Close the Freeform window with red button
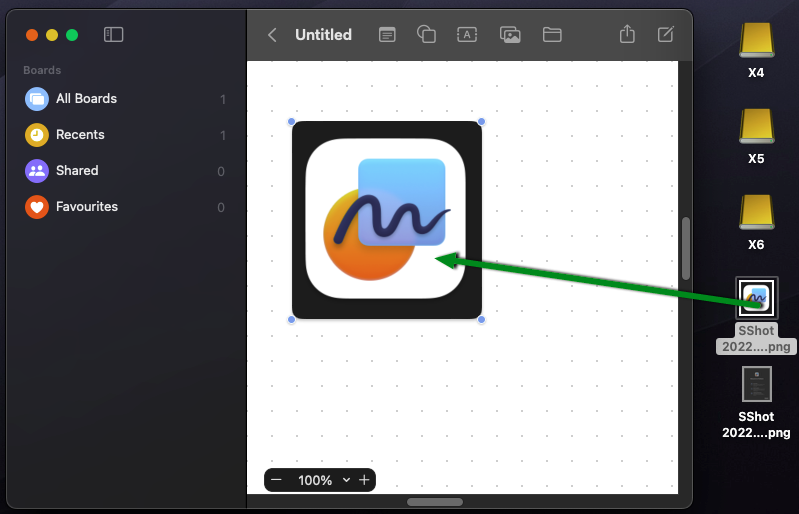 click(x=32, y=35)
